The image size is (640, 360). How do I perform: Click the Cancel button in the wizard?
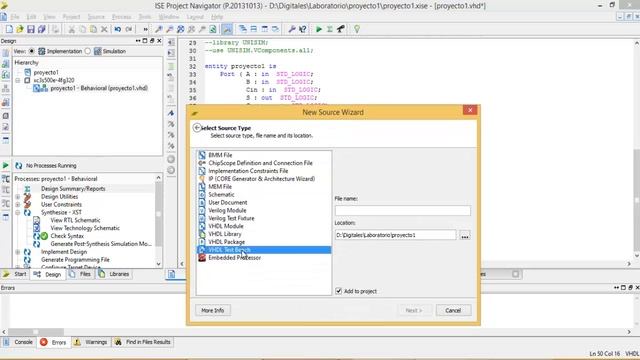453,310
